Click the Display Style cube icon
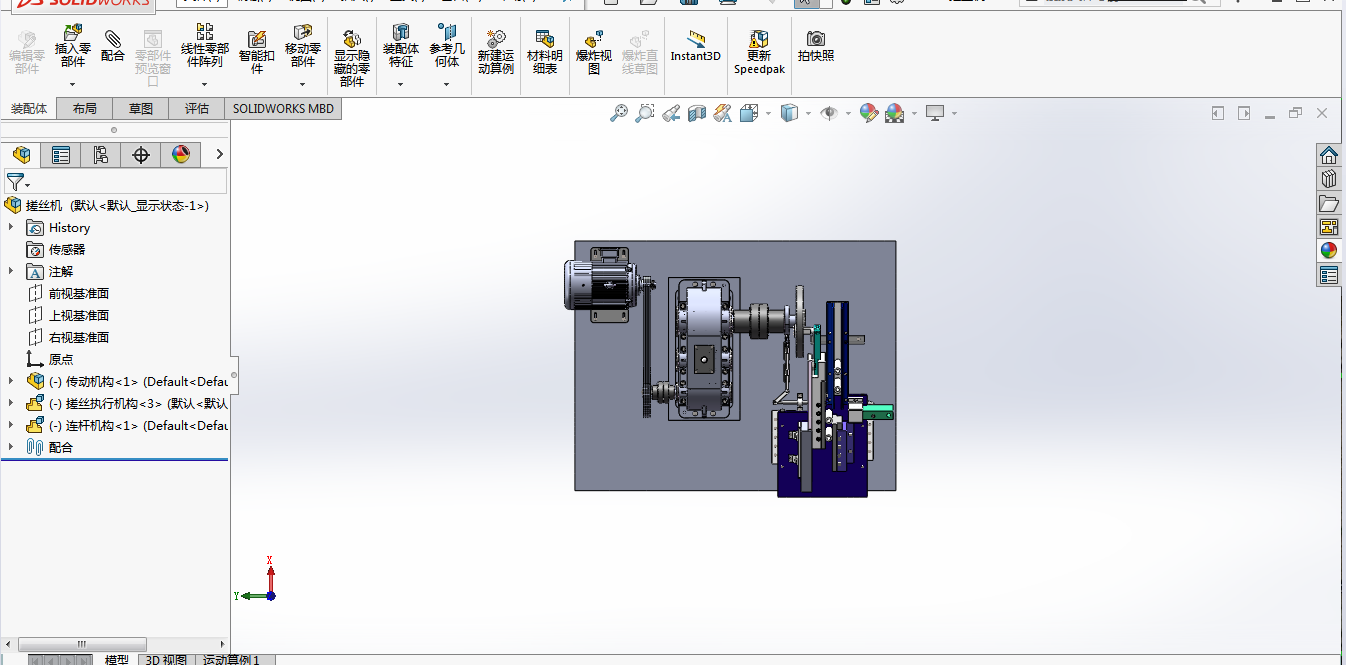Viewport: 1346px width, 665px height. pyautogui.click(x=789, y=113)
